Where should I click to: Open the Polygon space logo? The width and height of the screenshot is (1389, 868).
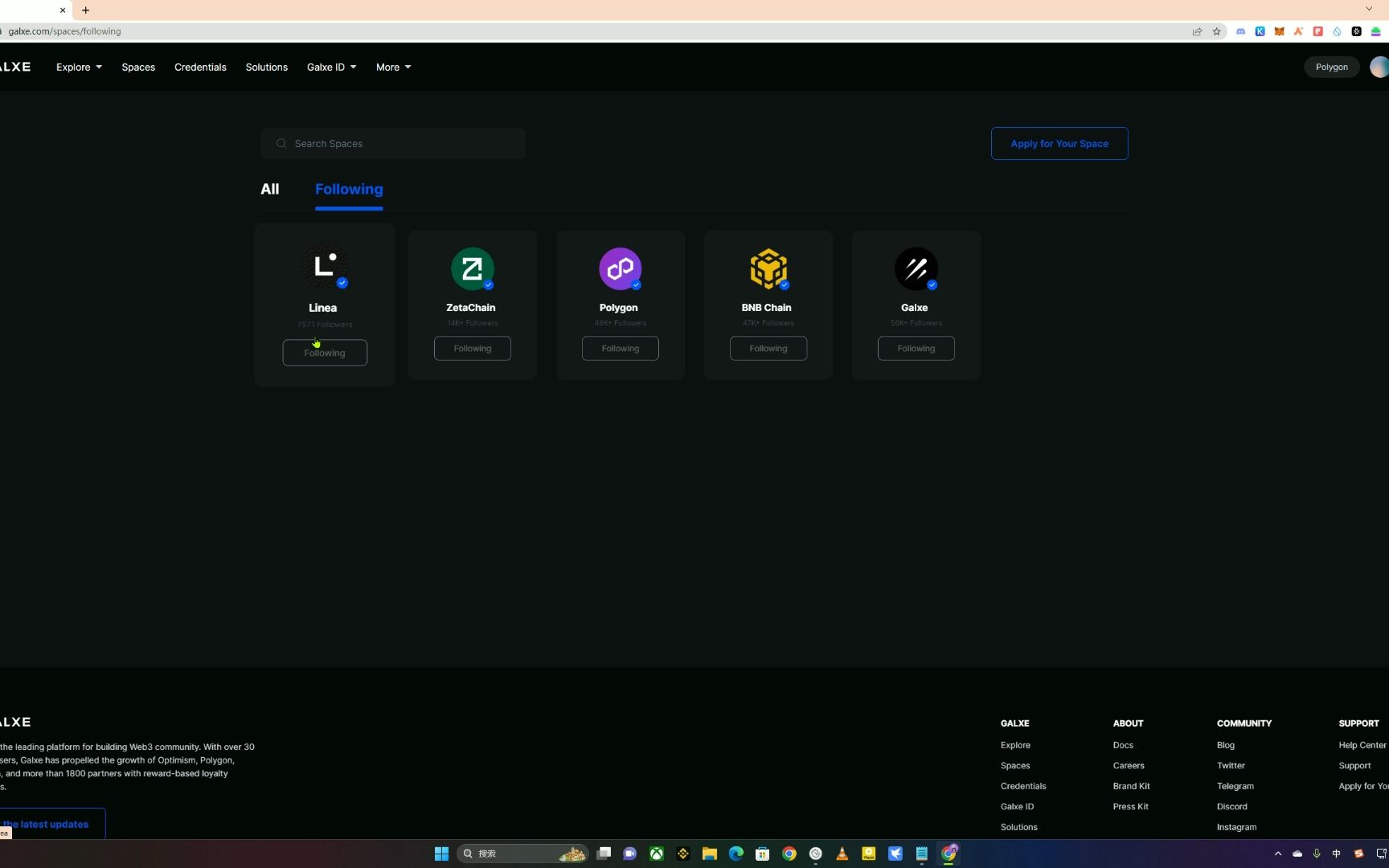tap(621, 268)
